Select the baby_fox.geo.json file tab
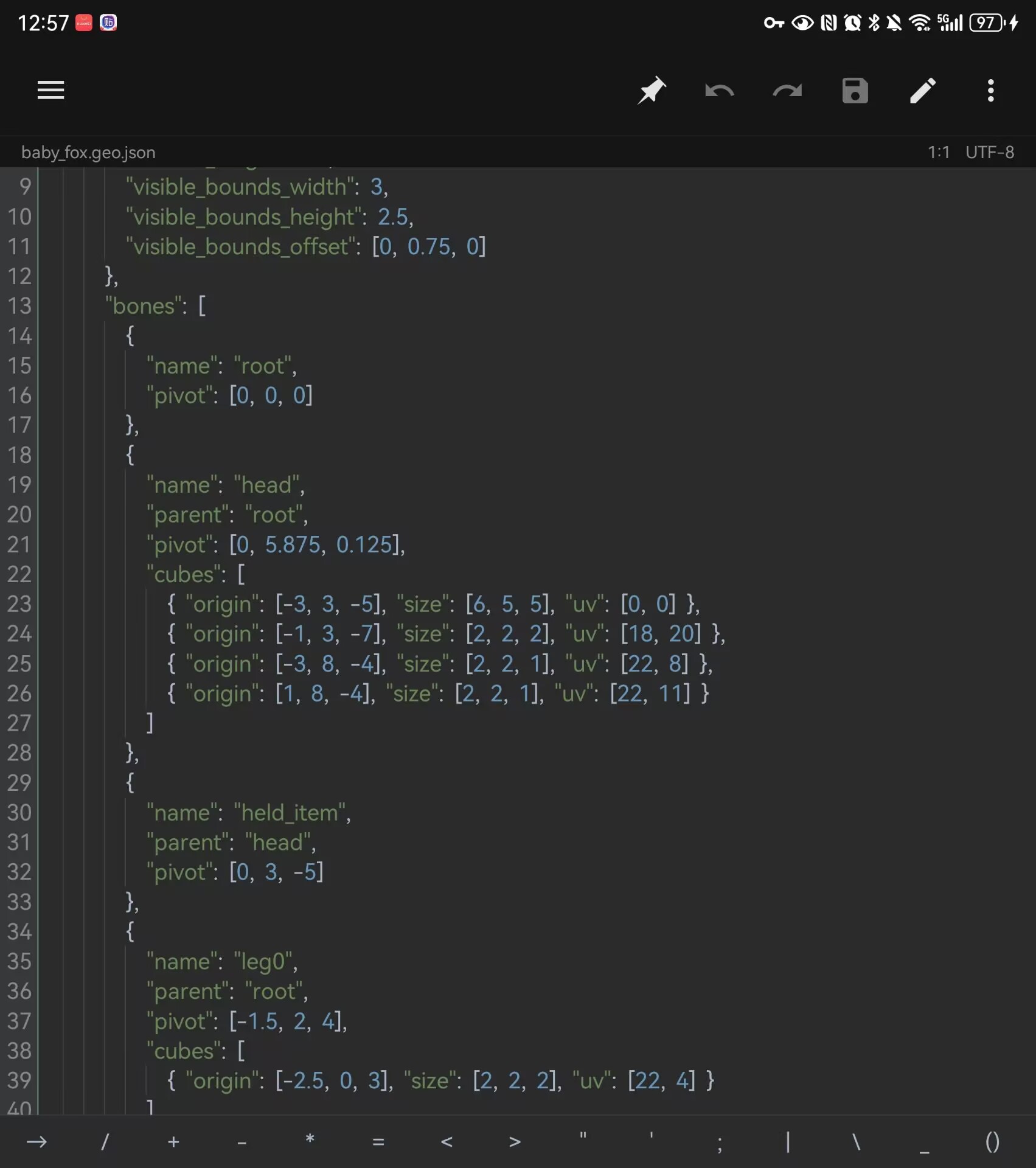This screenshot has width=1036, height=1168. tap(88, 152)
